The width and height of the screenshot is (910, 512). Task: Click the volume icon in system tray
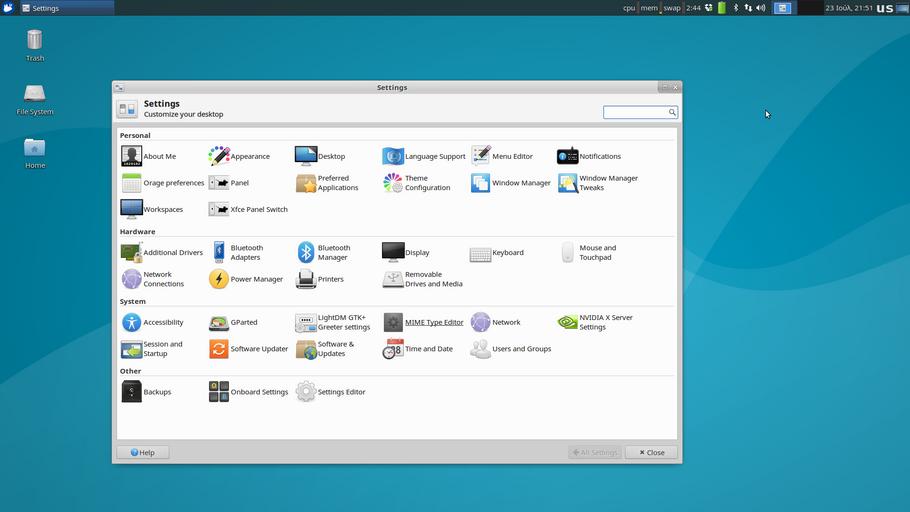pos(760,8)
